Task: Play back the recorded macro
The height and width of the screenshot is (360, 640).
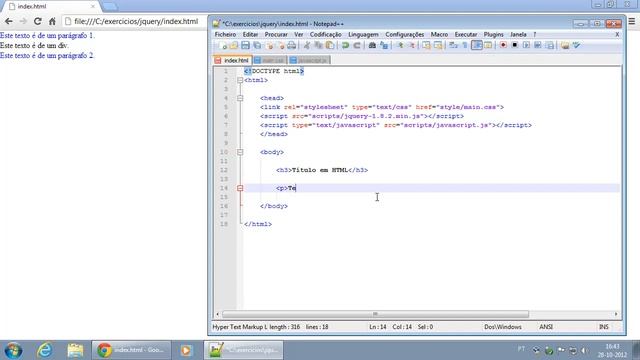Action: [527, 45]
